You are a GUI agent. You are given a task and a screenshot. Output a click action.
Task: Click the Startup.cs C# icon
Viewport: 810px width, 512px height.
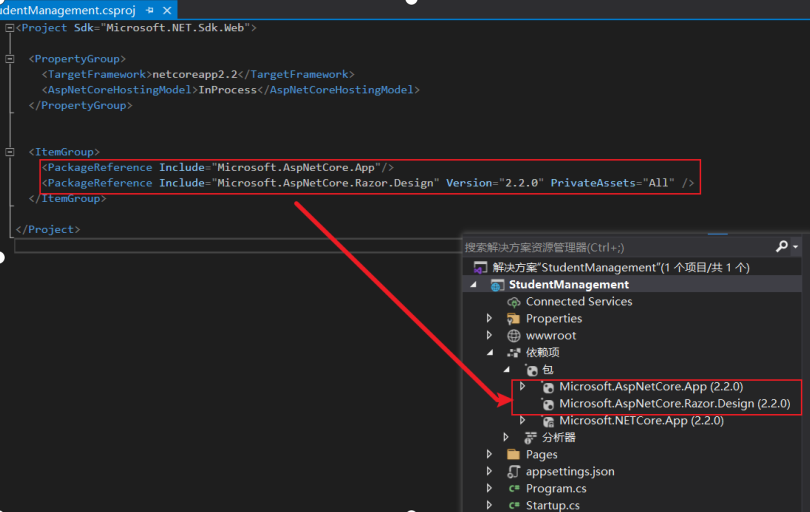point(513,506)
